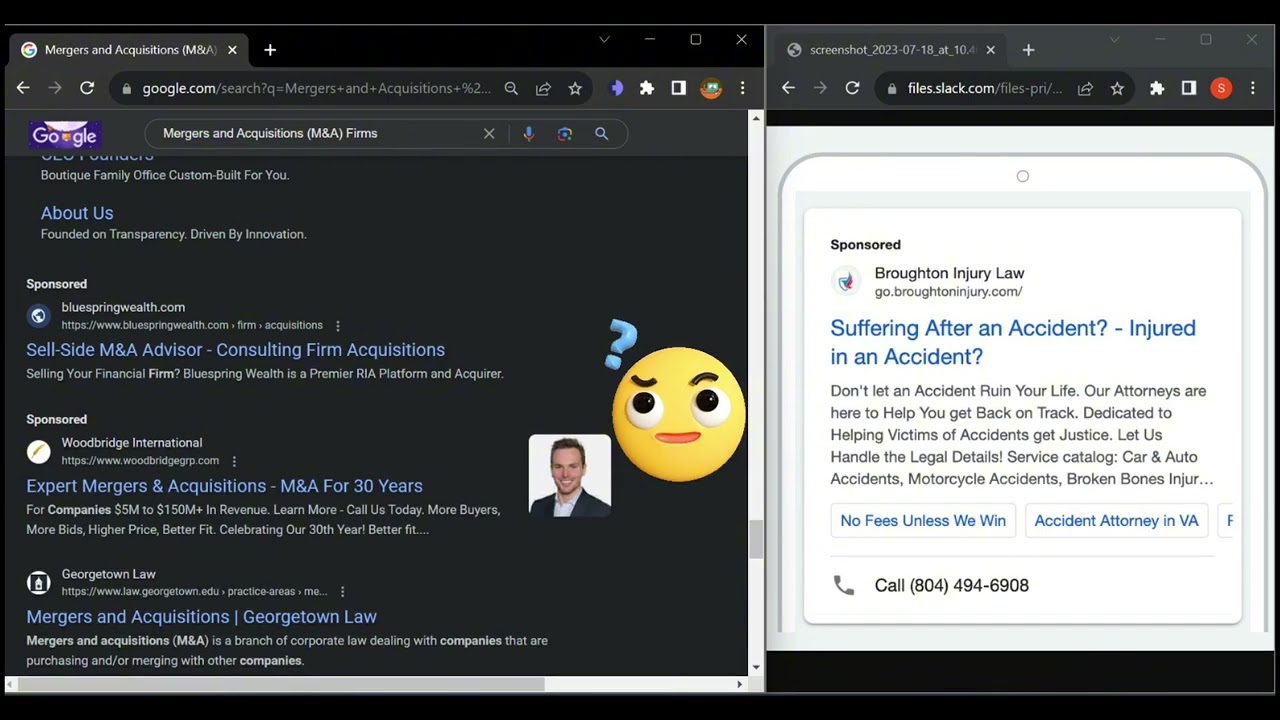Open tab search chevron in Google window
The image size is (1280, 720).
tap(604, 40)
